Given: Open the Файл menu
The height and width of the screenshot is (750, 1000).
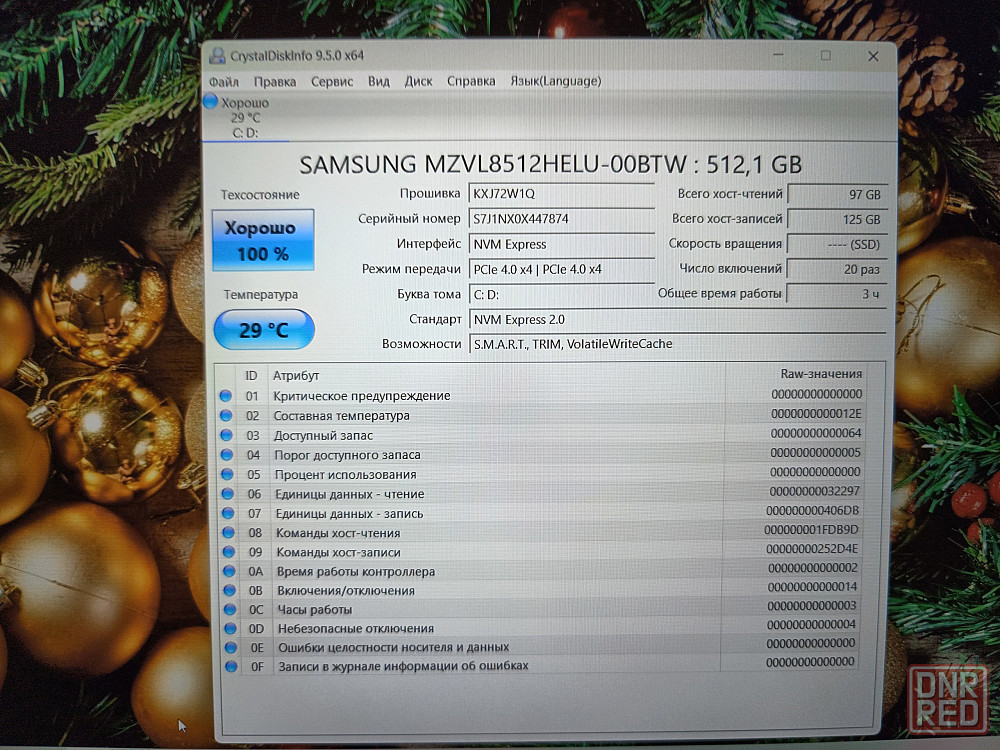Looking at the screenshot, I should coord(224,82).
